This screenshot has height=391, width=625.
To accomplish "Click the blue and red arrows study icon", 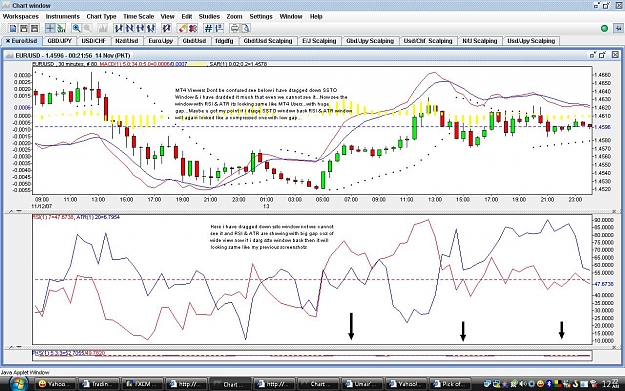I will coord(167,28).
